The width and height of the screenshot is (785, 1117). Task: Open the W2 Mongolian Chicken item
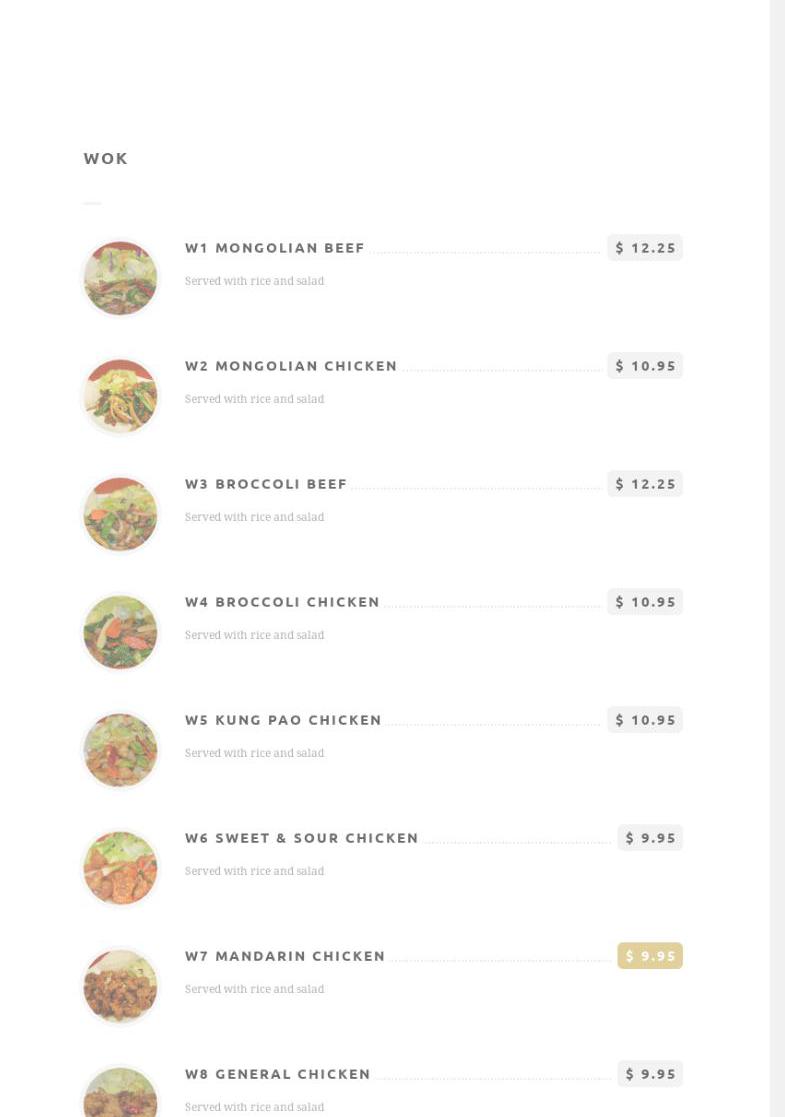(x=291, y=366)
